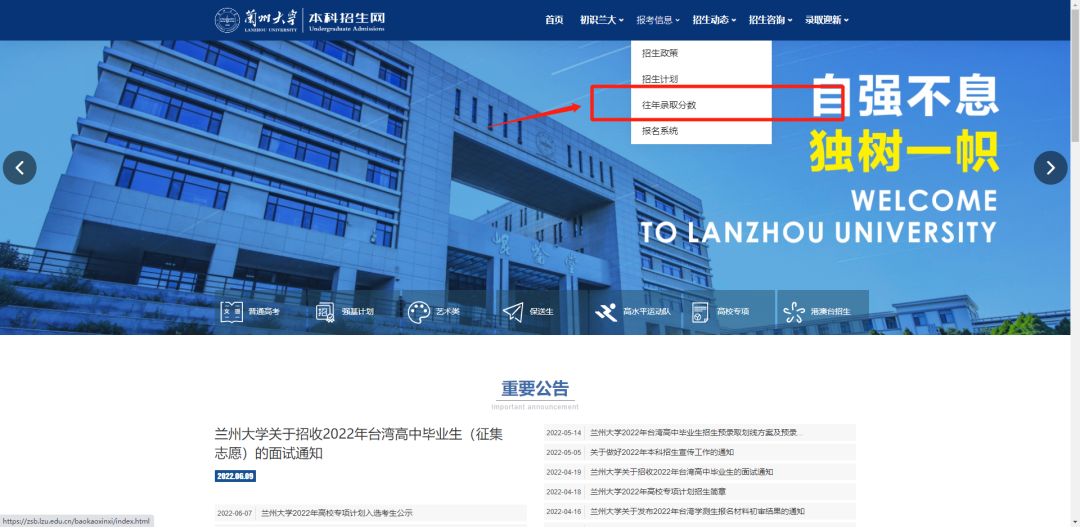
Task: Go to next banner slide
Action: 1050,167
